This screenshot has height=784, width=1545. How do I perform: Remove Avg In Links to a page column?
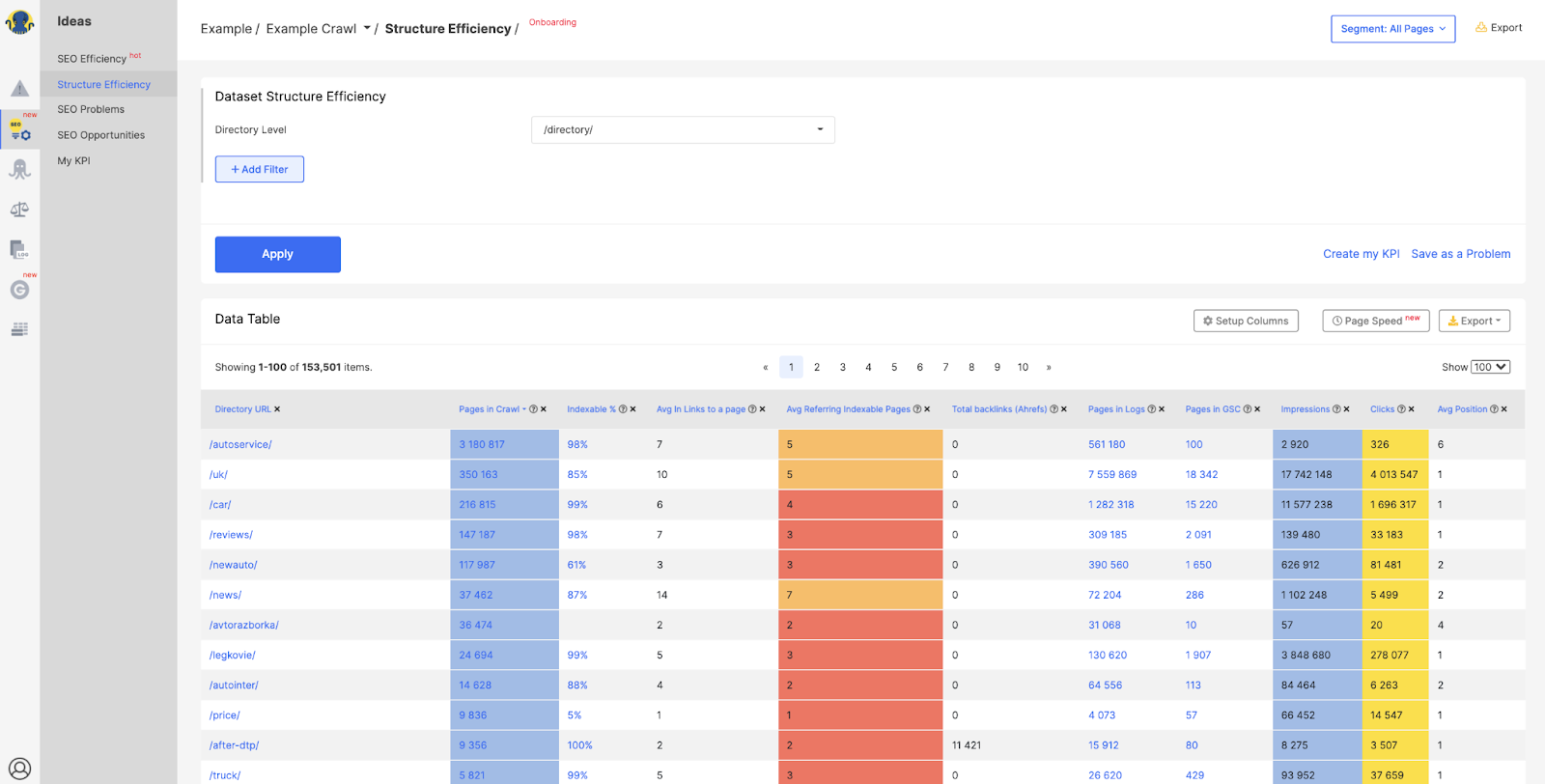click(763, 409)
